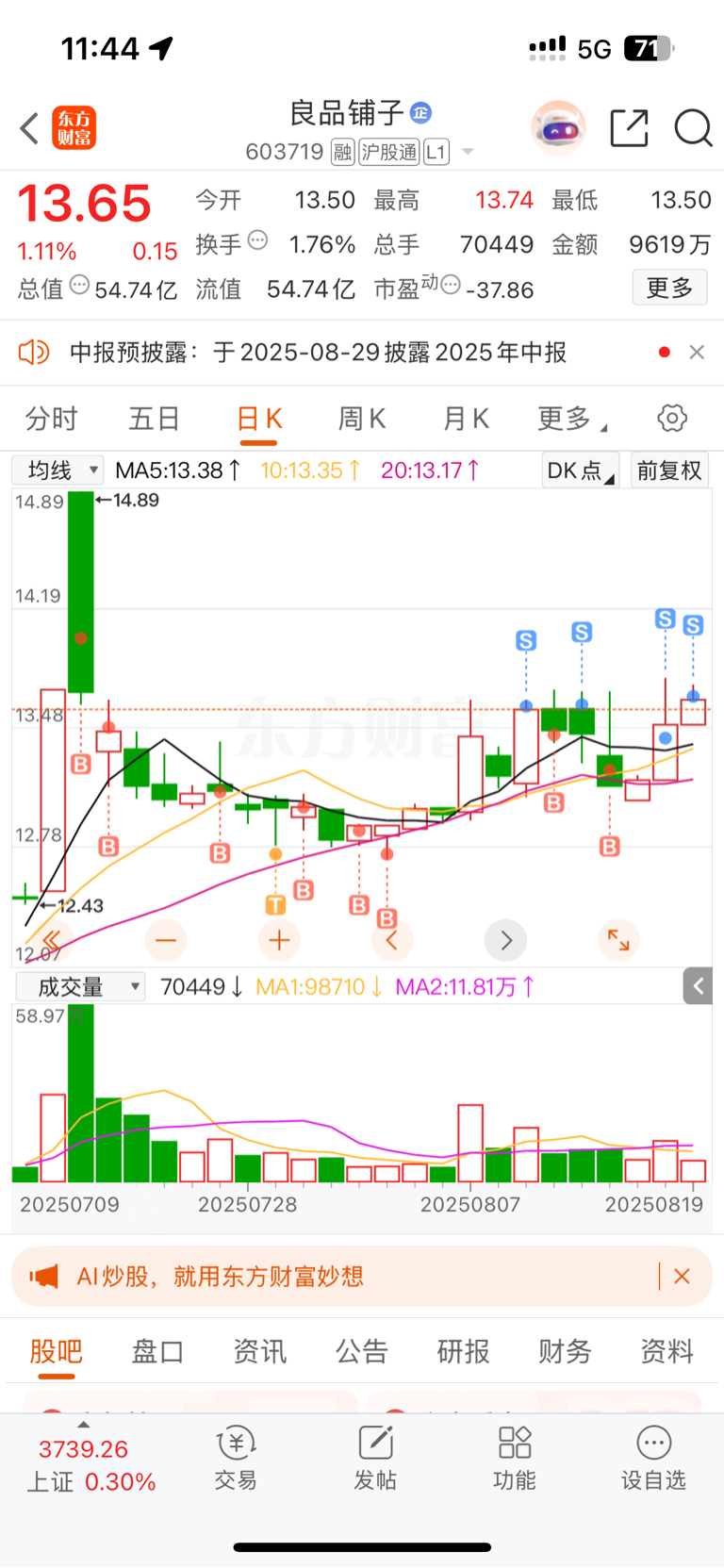Expand side panel with gray chevron
The width and height of the screenshot is (724, 1568).
coord(698,986)
